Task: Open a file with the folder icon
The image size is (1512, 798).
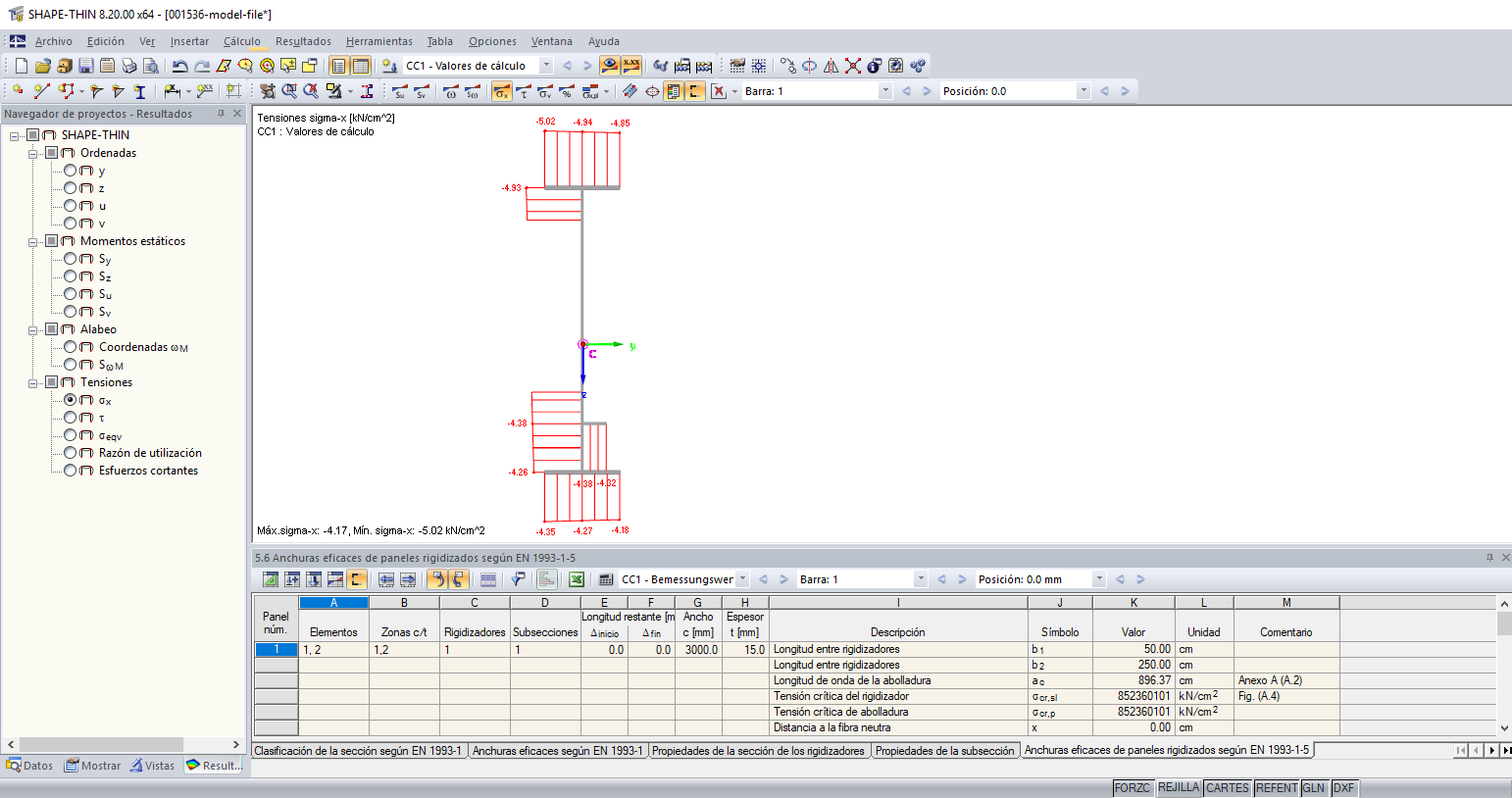Action: point(42,66)
